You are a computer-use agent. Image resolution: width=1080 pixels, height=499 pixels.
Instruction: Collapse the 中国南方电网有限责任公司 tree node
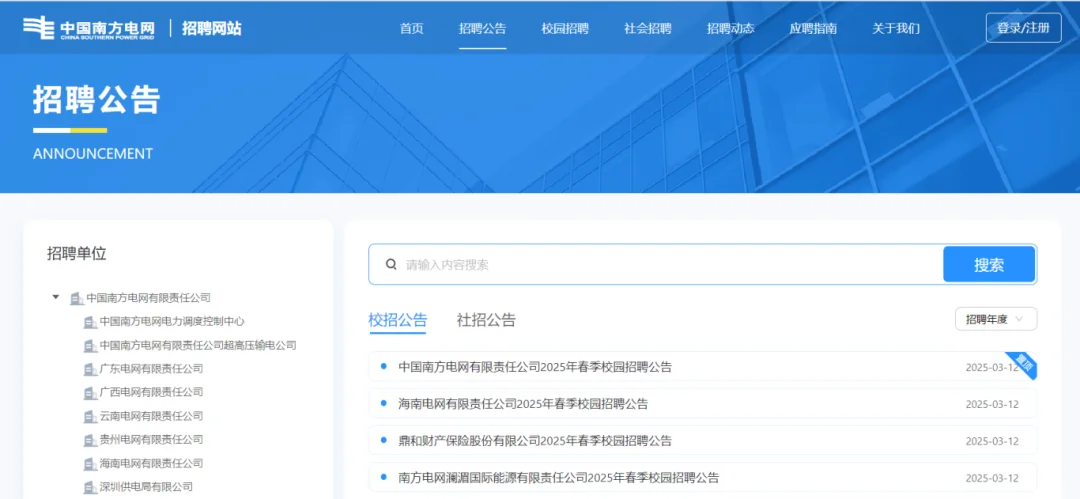click(56, 298)
